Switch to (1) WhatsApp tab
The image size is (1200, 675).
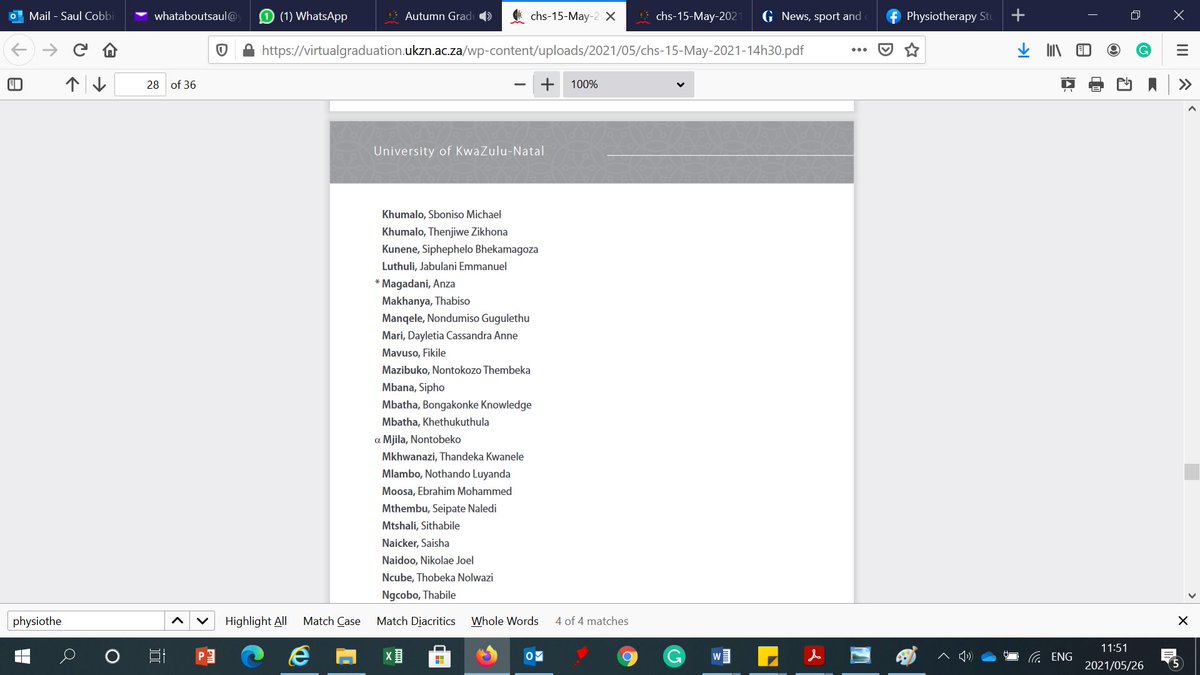[x=311, y=16]
